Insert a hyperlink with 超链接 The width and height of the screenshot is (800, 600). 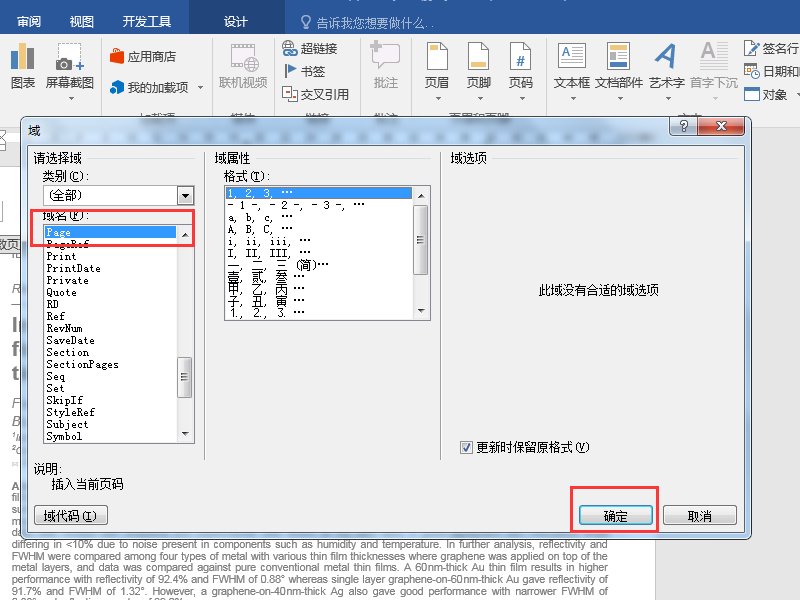click(310, 47)
